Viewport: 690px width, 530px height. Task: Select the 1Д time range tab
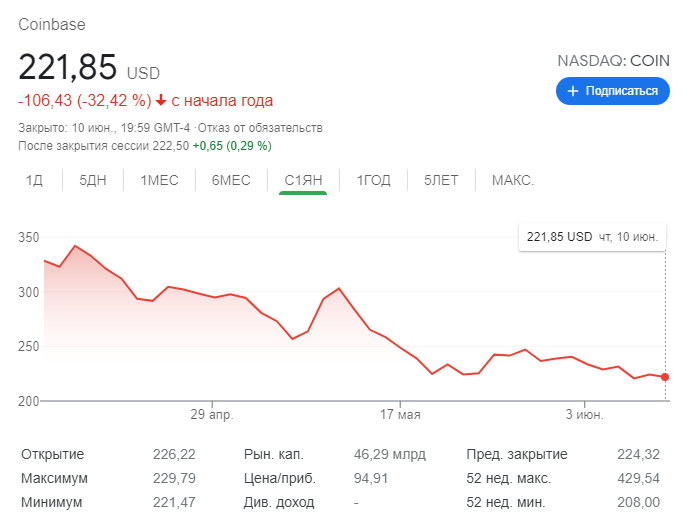click(35, 180)
